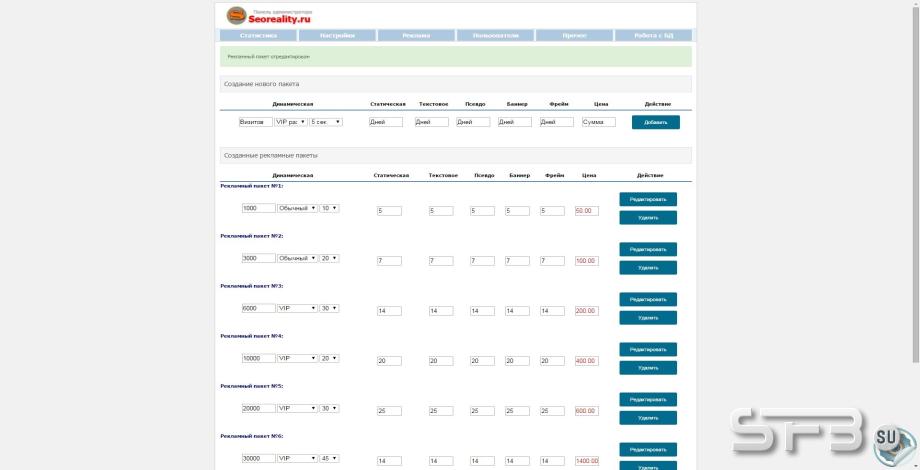
Task: Open the Статистика menu tab
Action: (258, 35)
